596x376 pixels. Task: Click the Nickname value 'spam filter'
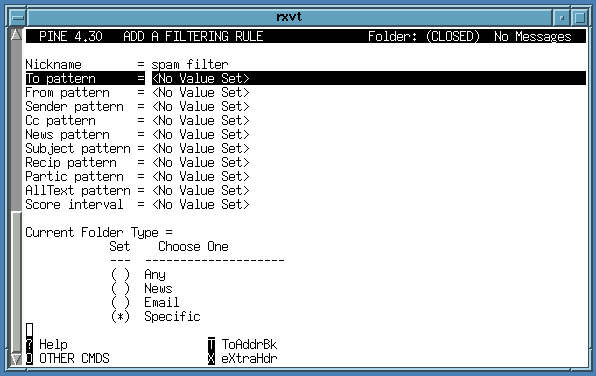(190, 64)
